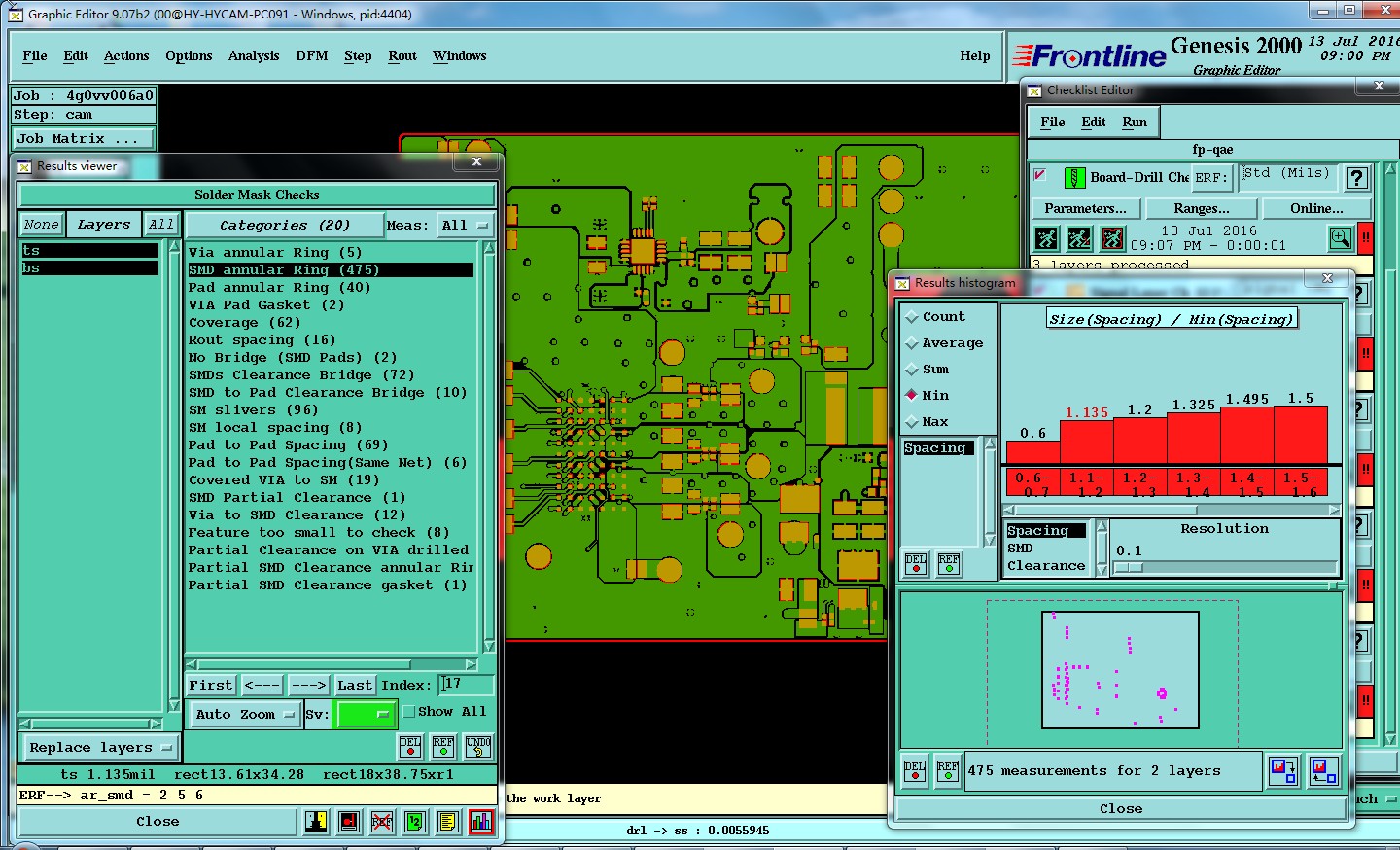This screenshot has height=850, width=1400.
Task: Click the First navigation button
Action: [x=211, y=685]
